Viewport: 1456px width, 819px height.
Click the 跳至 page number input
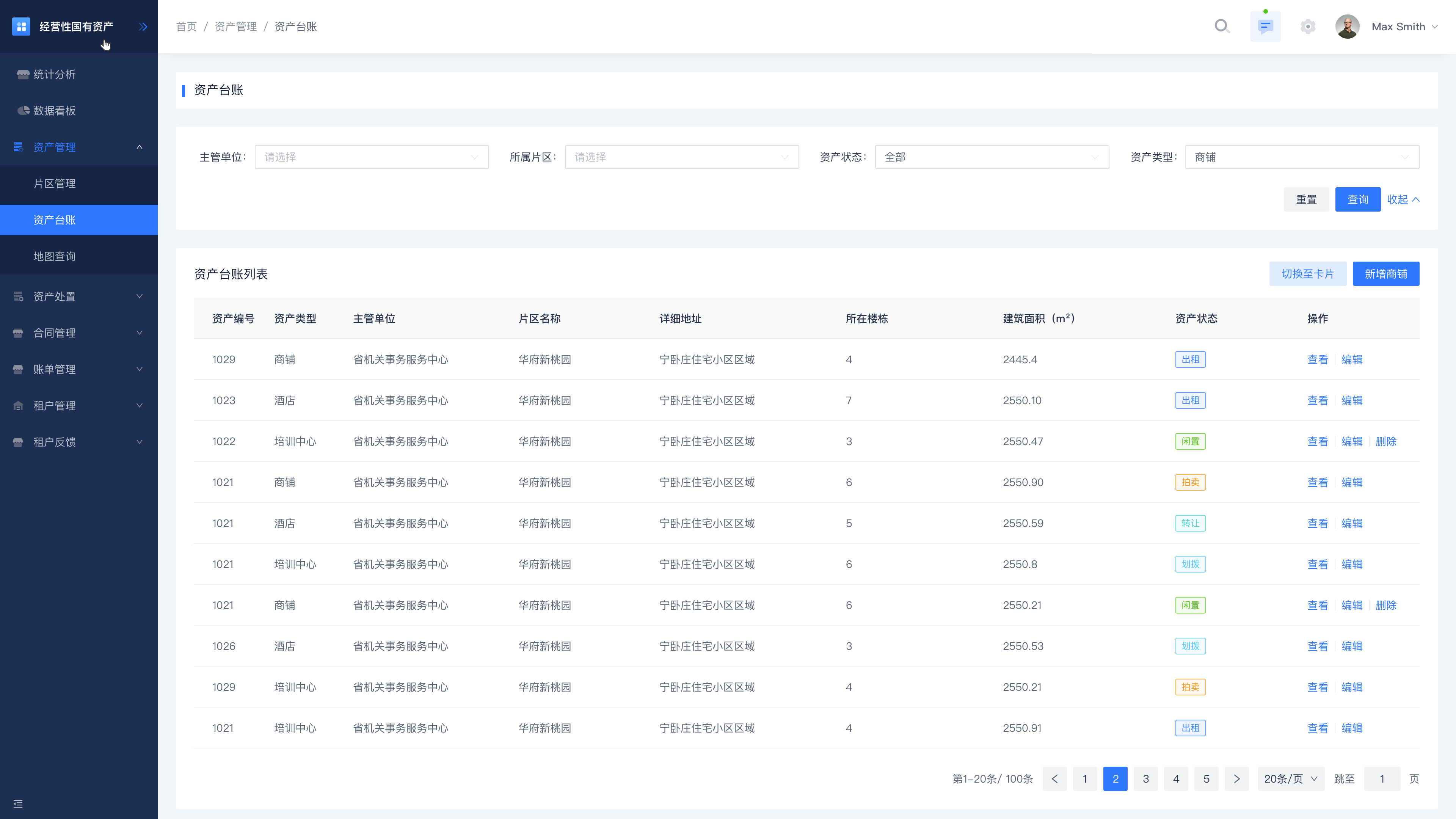1381,779
